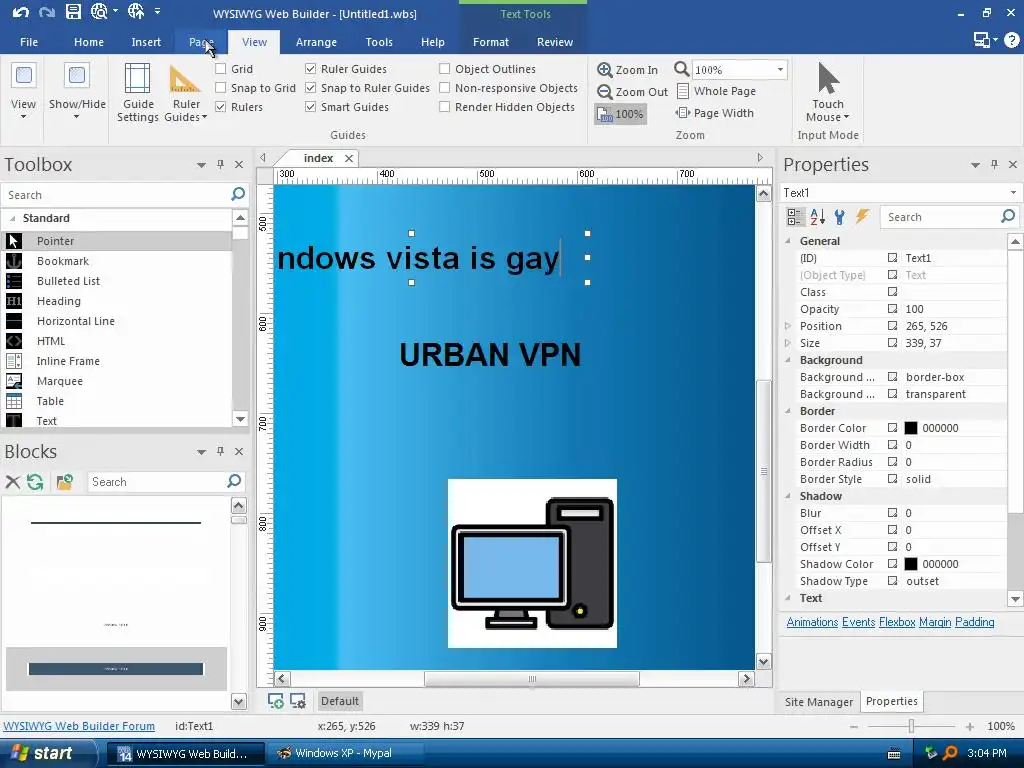Open the Flexbox link
Viewport: 1024px width, 768px height.
[x=897, y=622]
